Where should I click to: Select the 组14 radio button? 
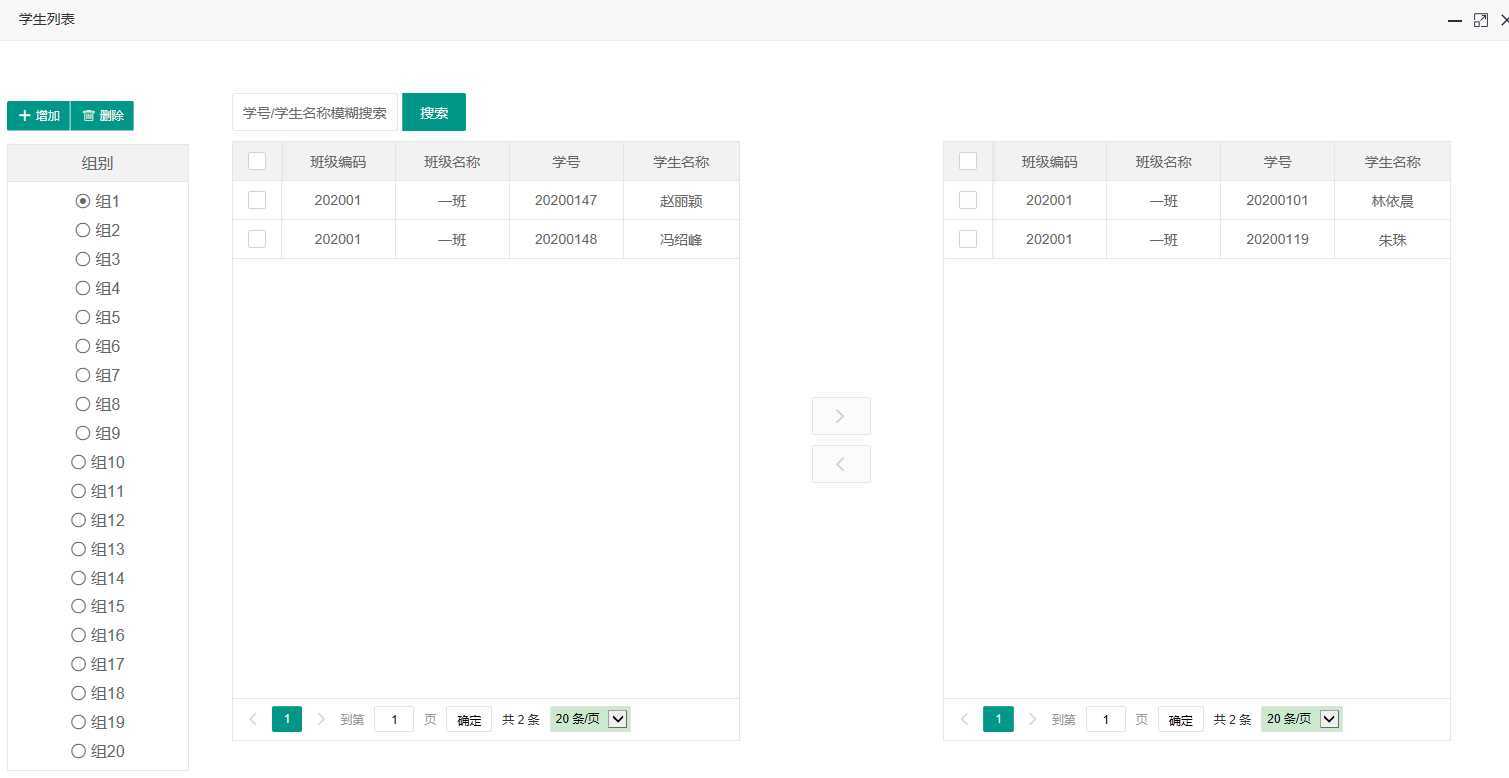(x=79, y=578)
